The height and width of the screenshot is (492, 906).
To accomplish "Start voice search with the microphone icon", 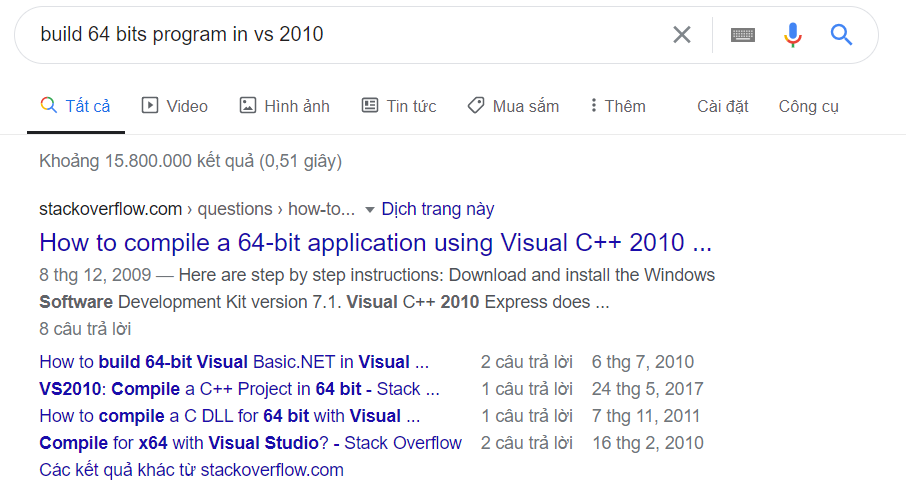I will [793, 35].
